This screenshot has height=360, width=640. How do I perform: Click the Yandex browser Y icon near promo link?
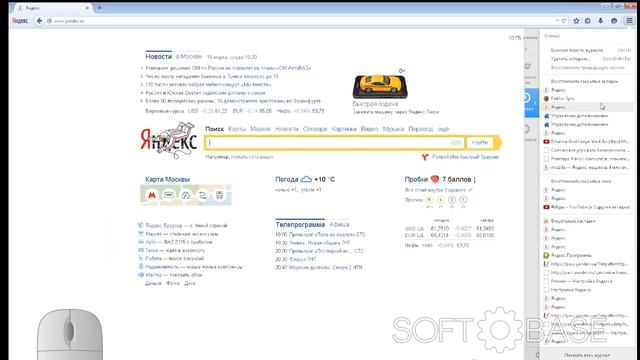point(425,157)
